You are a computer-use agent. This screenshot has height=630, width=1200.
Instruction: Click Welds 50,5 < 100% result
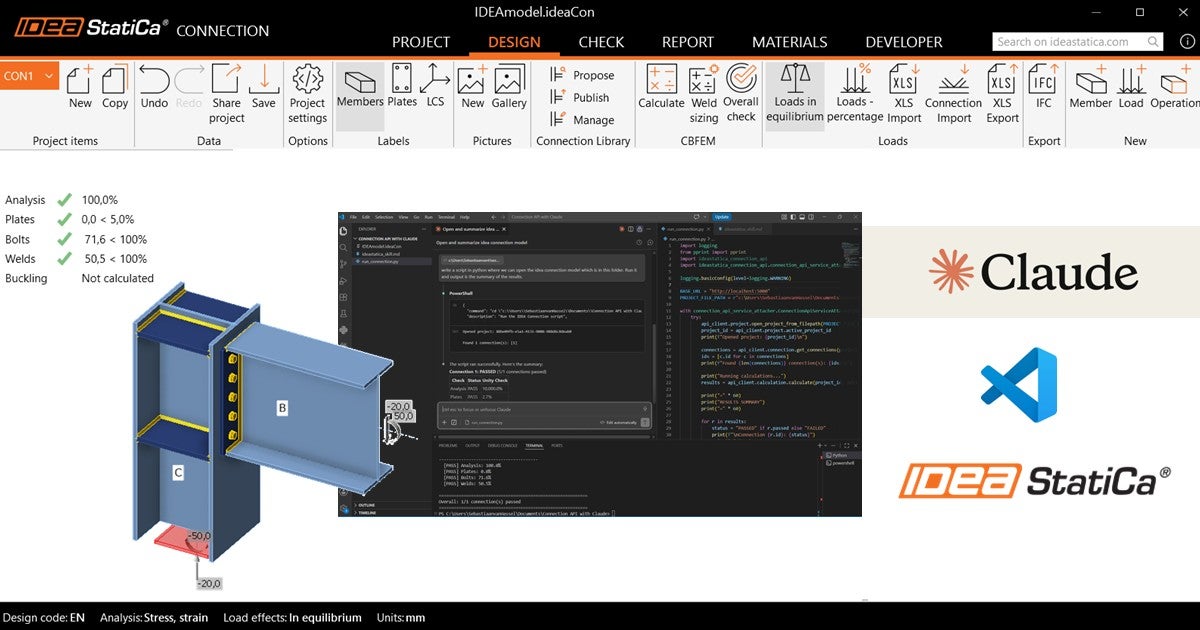pos(76,259)
